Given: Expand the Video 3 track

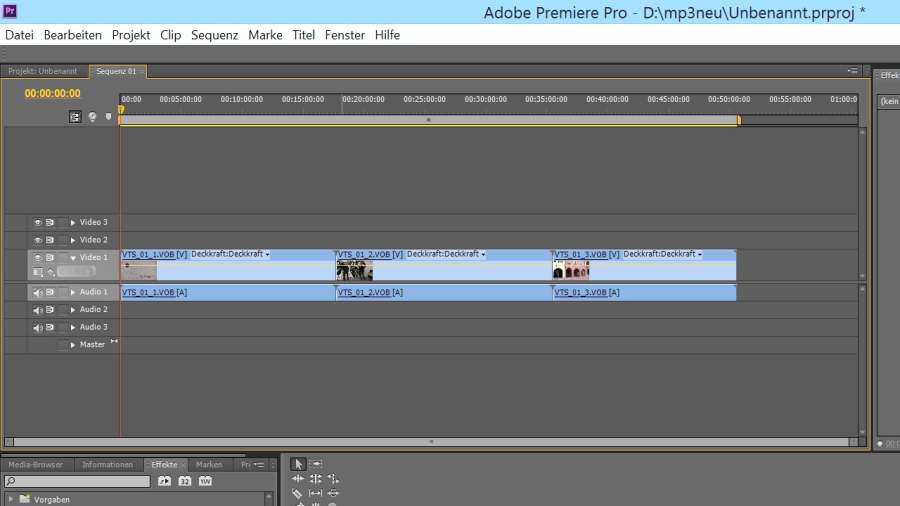Looking at the screenshot, I should [x=73, y=223].
